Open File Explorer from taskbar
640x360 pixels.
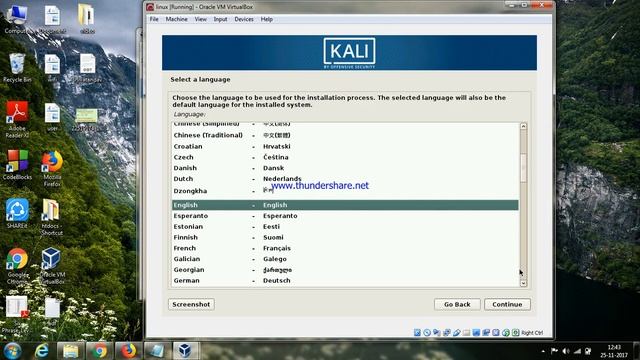click(70, 351)
